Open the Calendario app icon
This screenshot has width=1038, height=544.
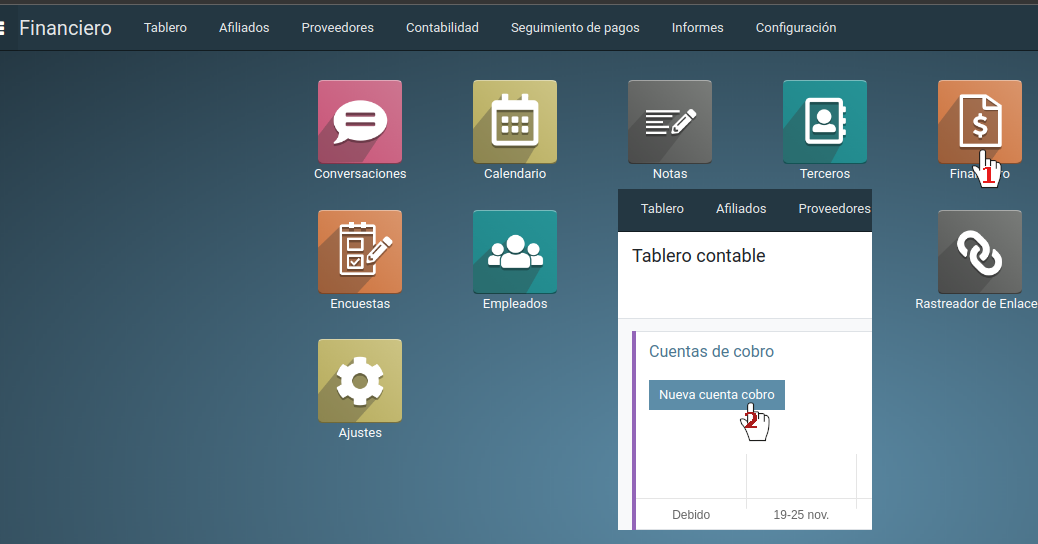515,122
